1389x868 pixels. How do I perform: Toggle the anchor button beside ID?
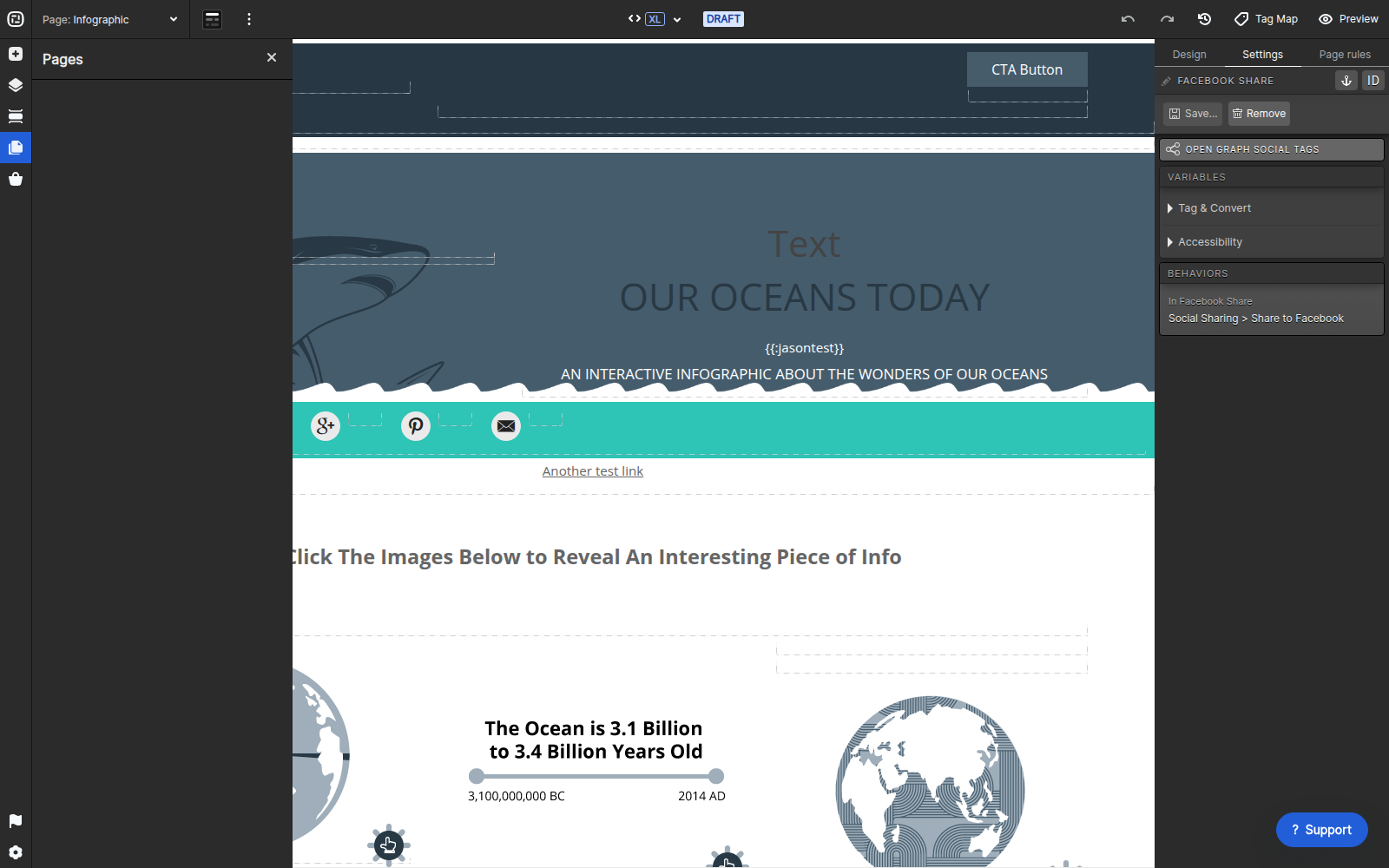click(1346, 81)
